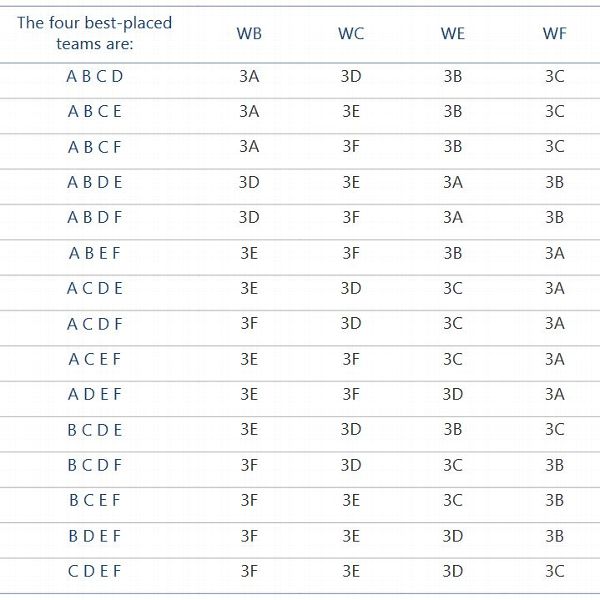Click 3C under WF in the C D E F row
The image size is (600, 600).
[x=554, y=571]
